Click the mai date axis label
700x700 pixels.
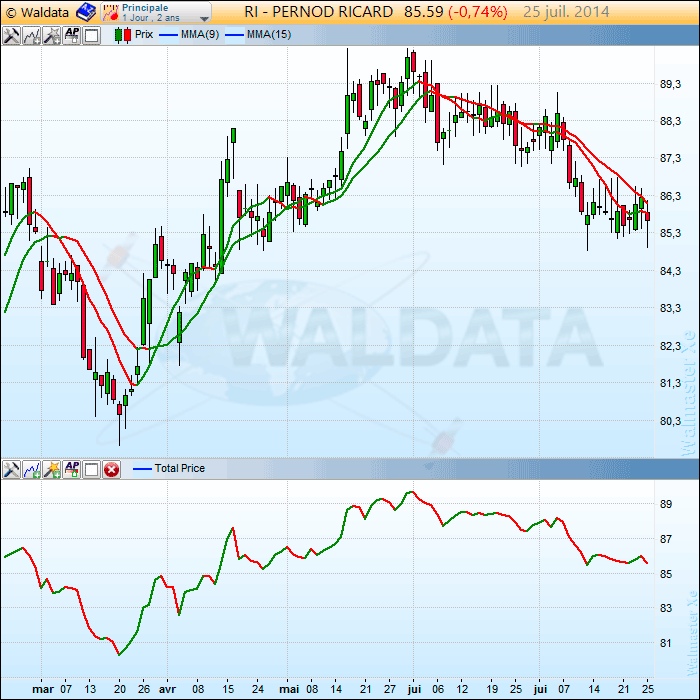[289, 689]
